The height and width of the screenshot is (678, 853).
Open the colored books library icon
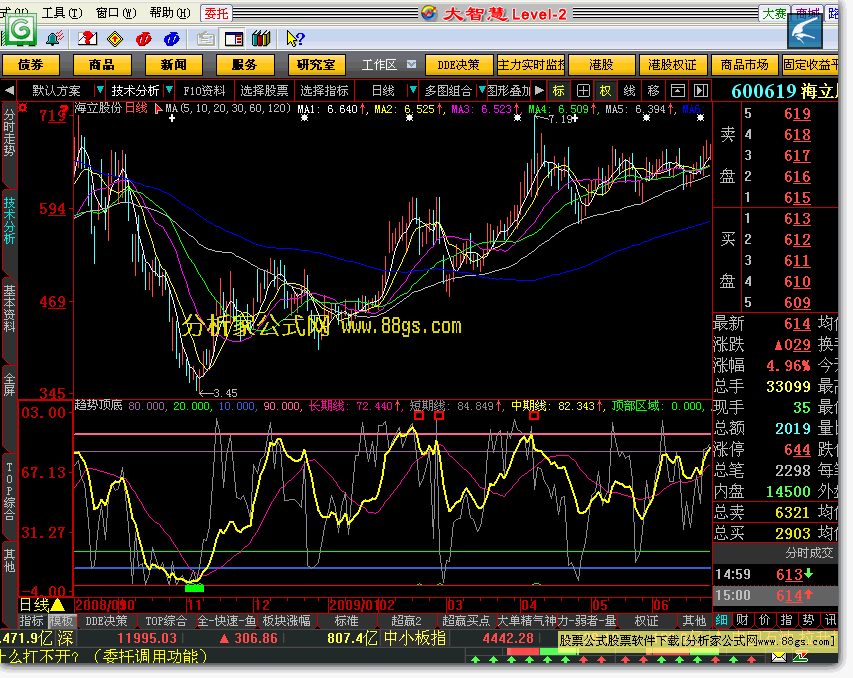click(x=262, y=39)
